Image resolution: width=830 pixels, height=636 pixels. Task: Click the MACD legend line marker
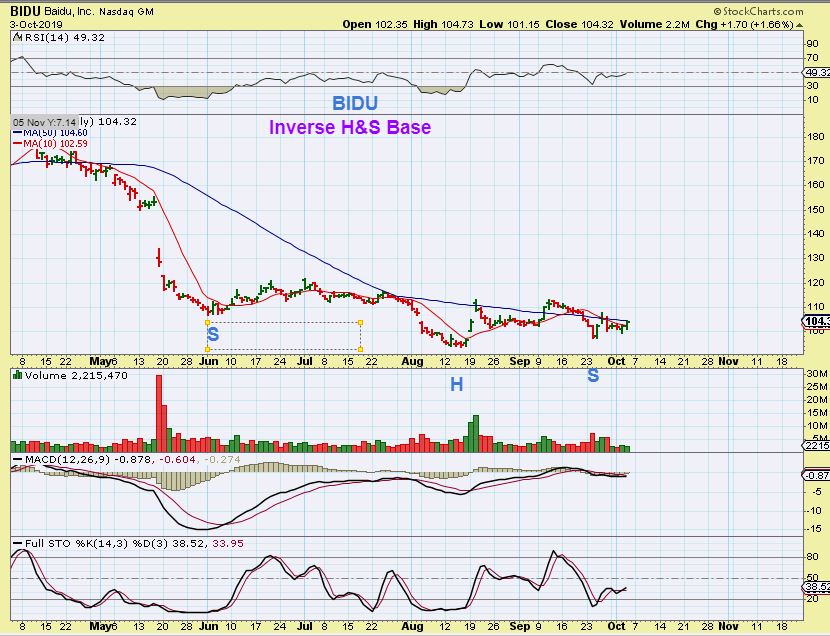pos(17,460)
